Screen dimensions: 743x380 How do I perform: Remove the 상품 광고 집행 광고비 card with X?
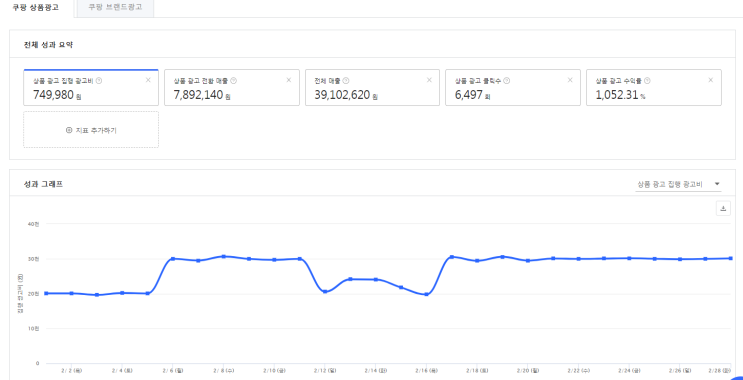tap(148, 80)
